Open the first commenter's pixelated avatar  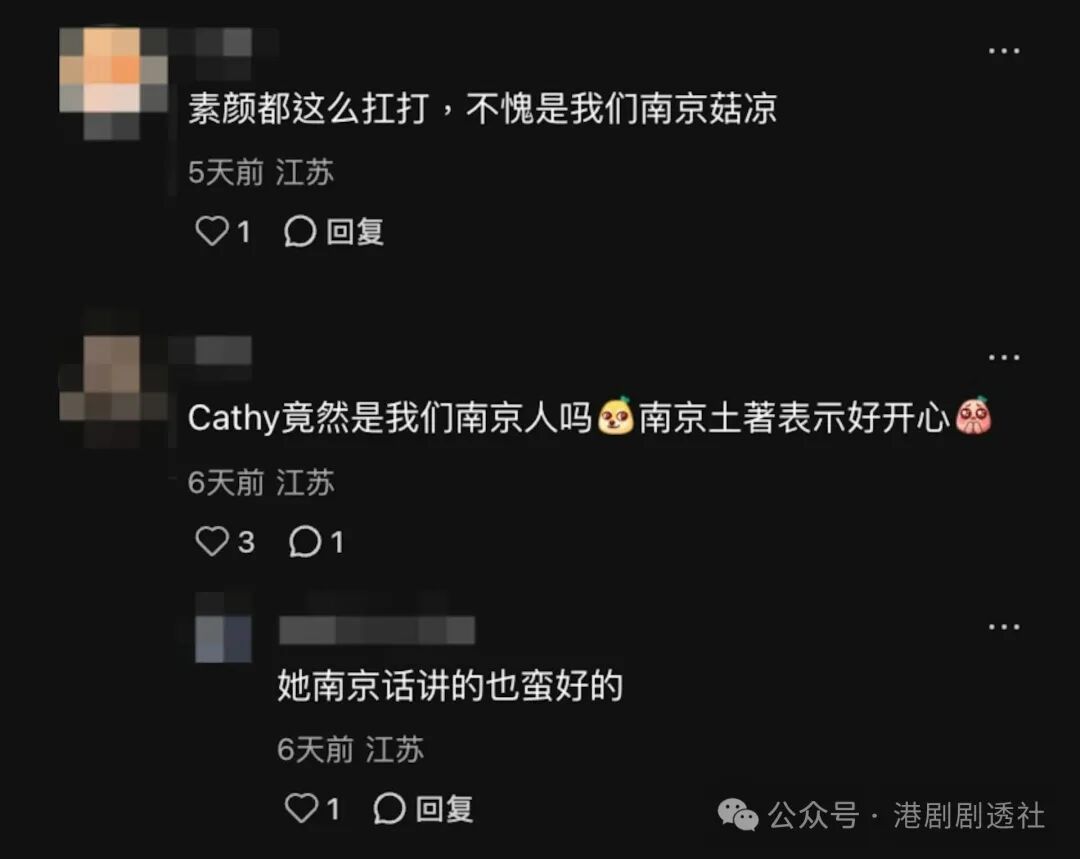(x=114, y=83)
